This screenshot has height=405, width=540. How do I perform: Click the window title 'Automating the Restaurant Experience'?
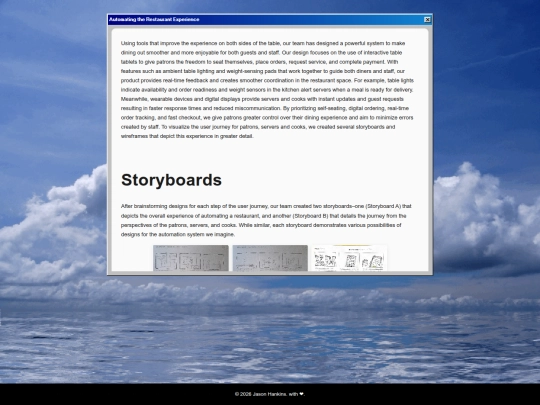[154, 20]
